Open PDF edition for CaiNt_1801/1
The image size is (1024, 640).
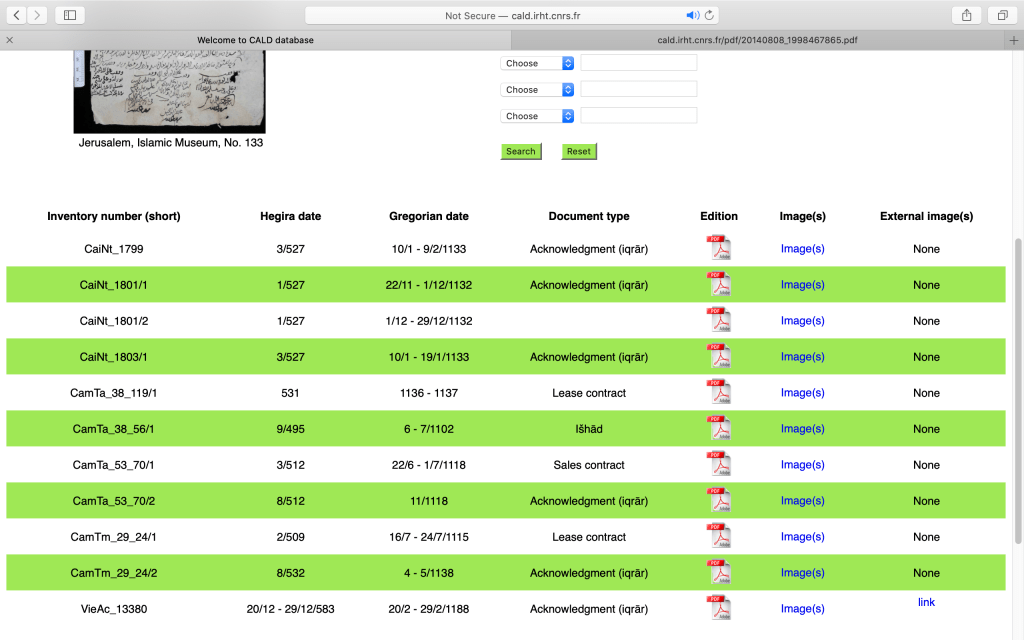[x=719, y=284]
